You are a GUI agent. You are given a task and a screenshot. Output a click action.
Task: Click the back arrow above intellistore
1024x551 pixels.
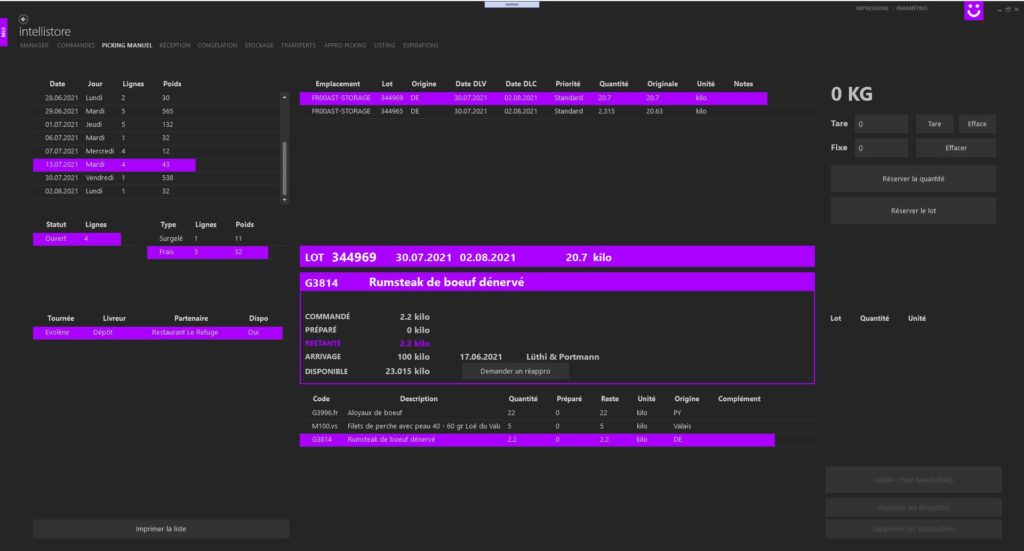24,19
